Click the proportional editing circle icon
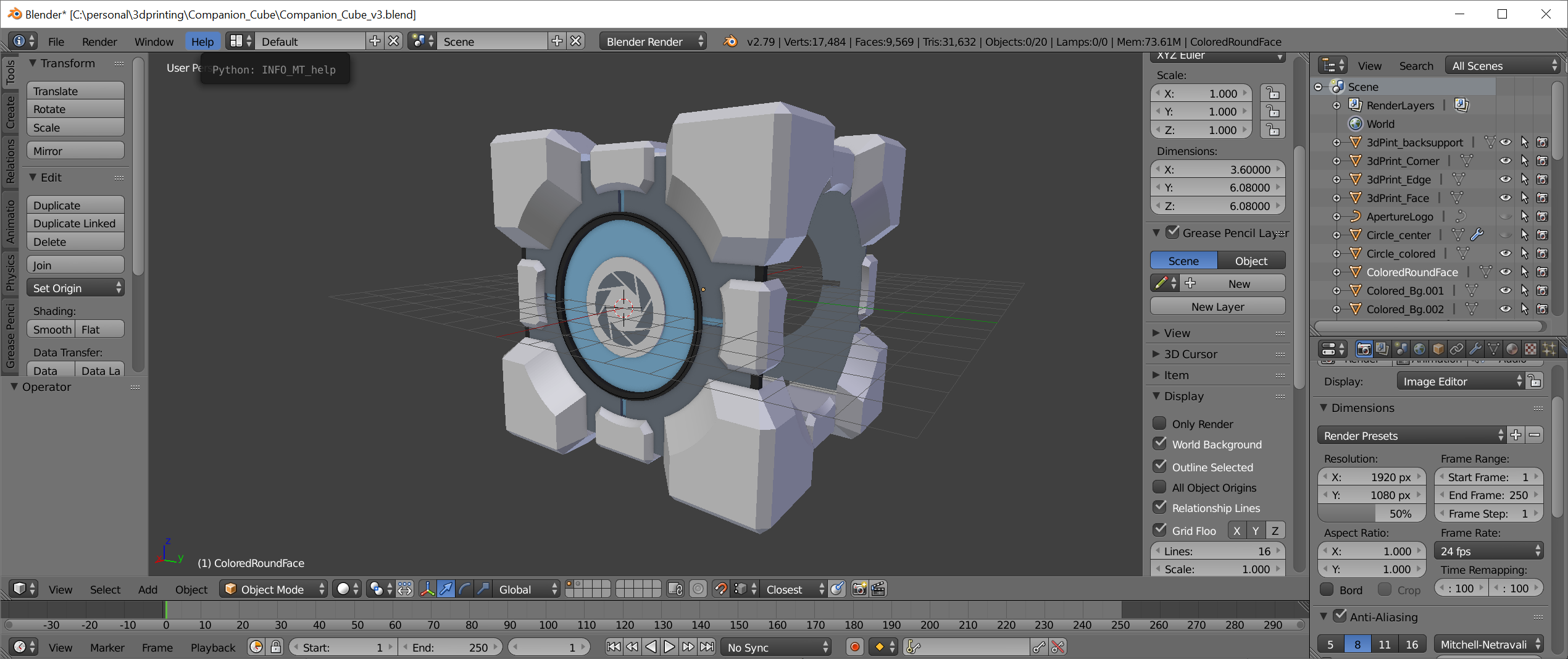 (x=698, y=589)
